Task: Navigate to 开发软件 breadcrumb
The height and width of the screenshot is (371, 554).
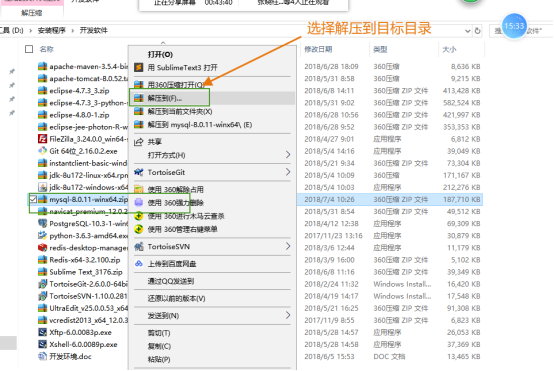Action: [94, 31]
